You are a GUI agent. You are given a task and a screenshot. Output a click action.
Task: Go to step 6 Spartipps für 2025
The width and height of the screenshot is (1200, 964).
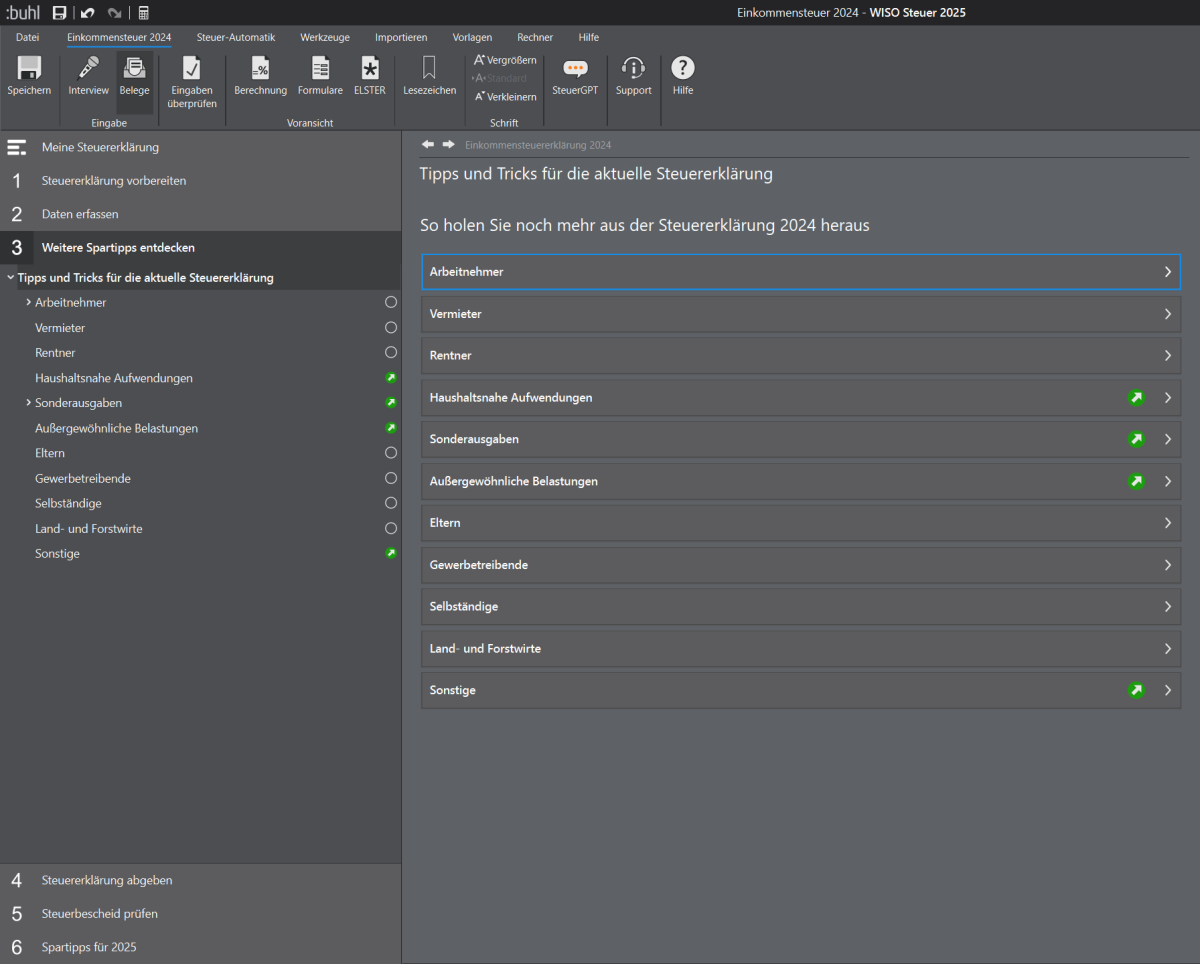click(200, 947)
